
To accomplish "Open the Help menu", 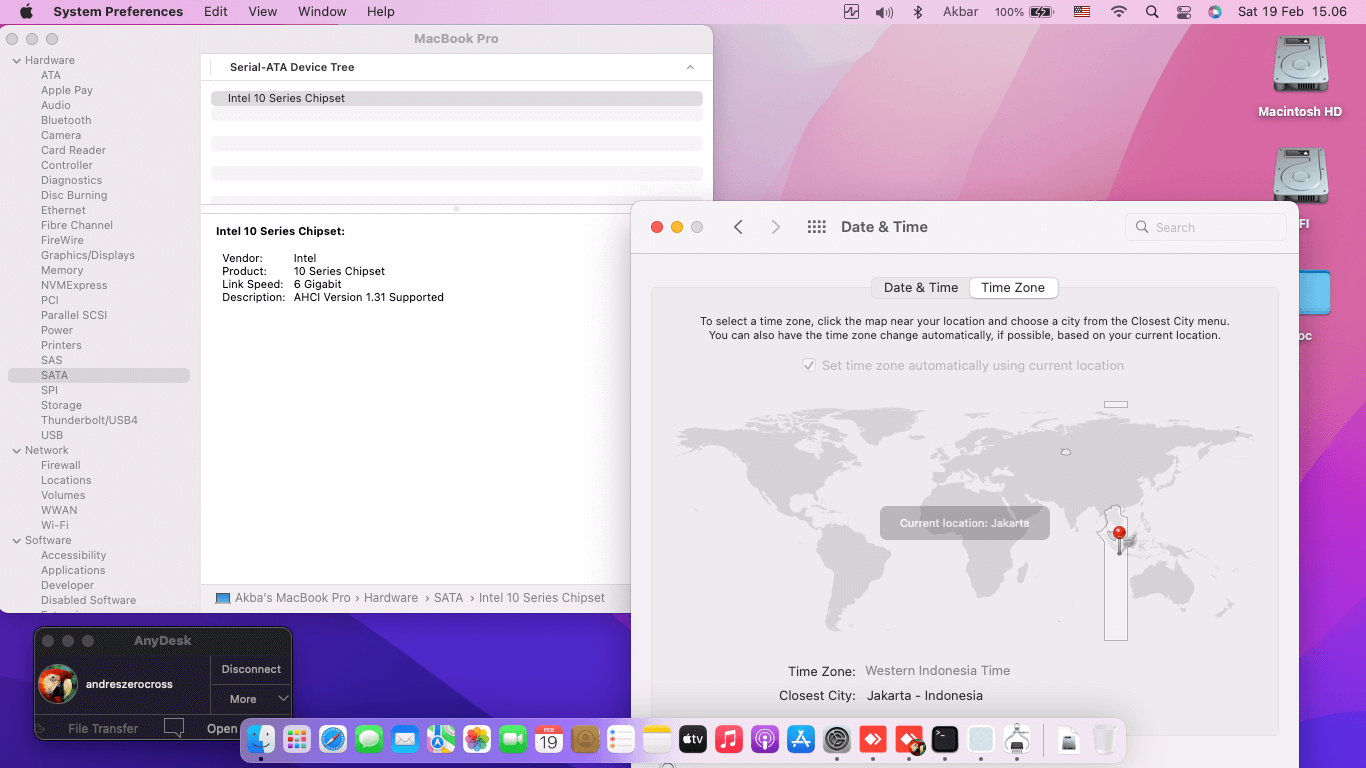I will coord(381,12).
